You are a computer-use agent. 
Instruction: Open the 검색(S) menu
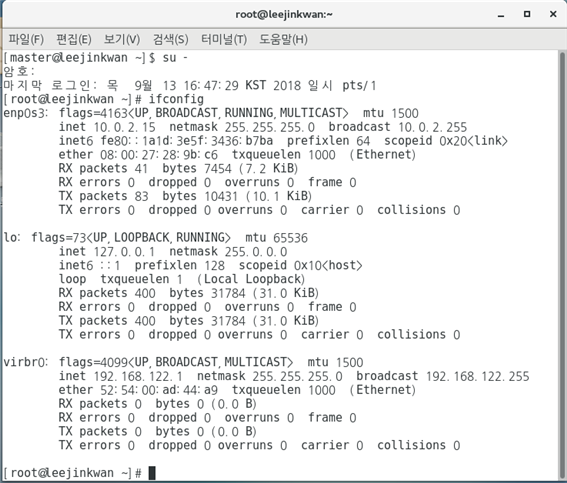coord(170,39)
